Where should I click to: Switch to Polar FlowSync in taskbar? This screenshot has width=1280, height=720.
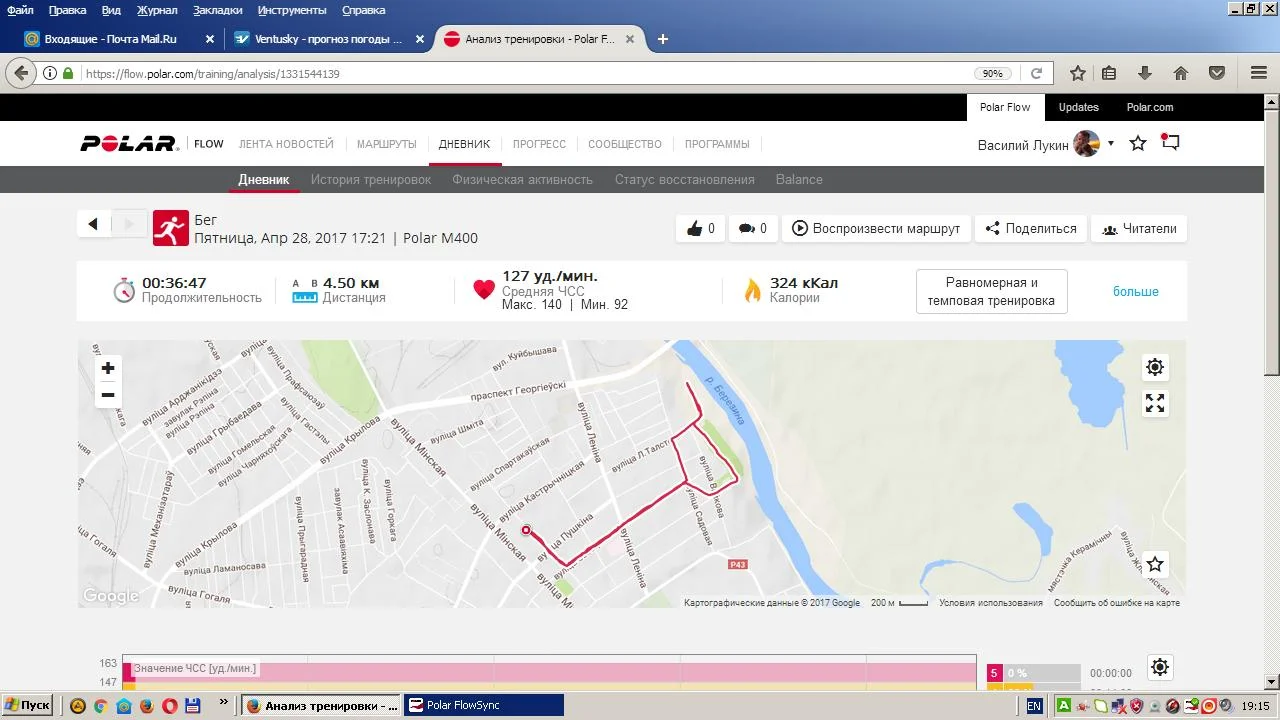[x=484, y=705]
